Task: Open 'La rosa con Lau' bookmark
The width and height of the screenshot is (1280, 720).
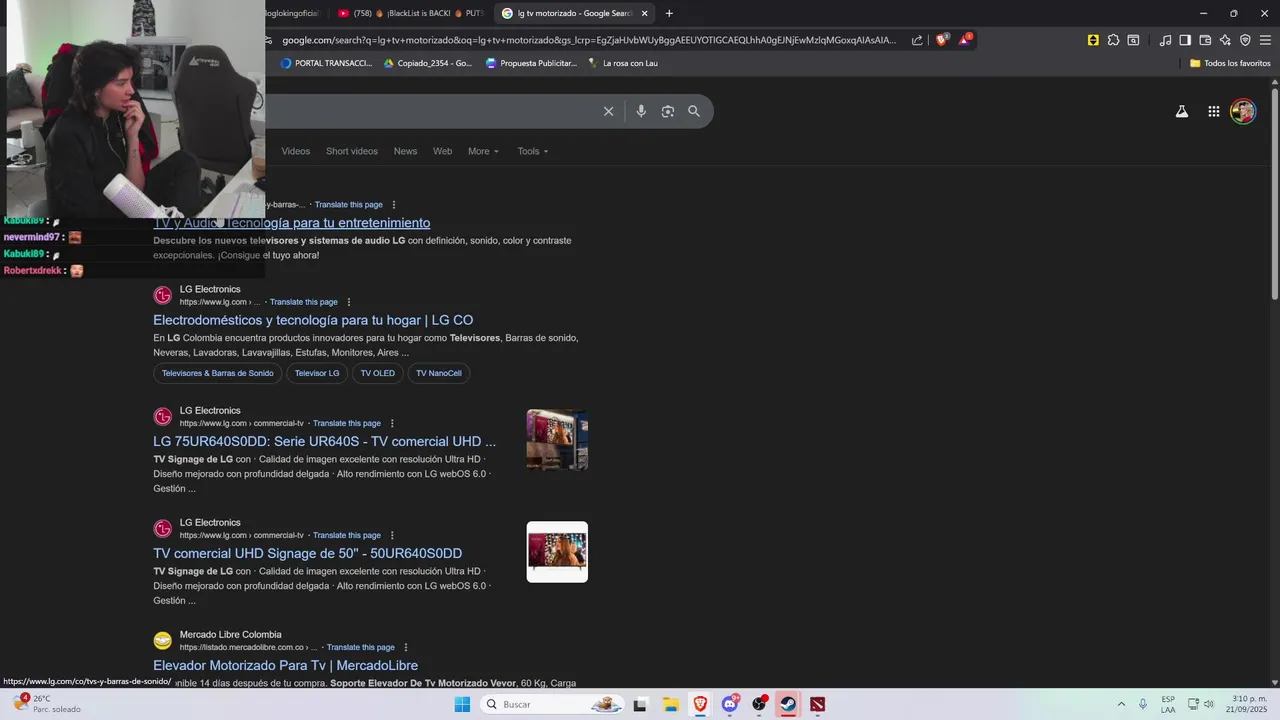Action: click(622, 63)
